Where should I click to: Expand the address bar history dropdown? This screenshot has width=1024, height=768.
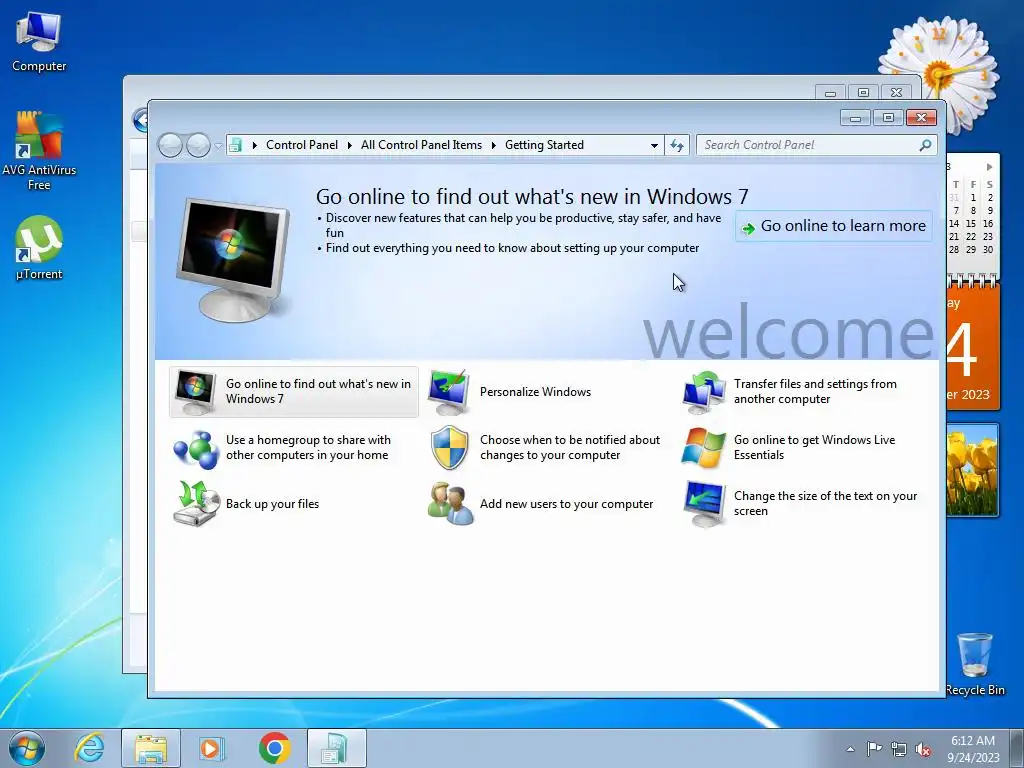tap(654, 146)
